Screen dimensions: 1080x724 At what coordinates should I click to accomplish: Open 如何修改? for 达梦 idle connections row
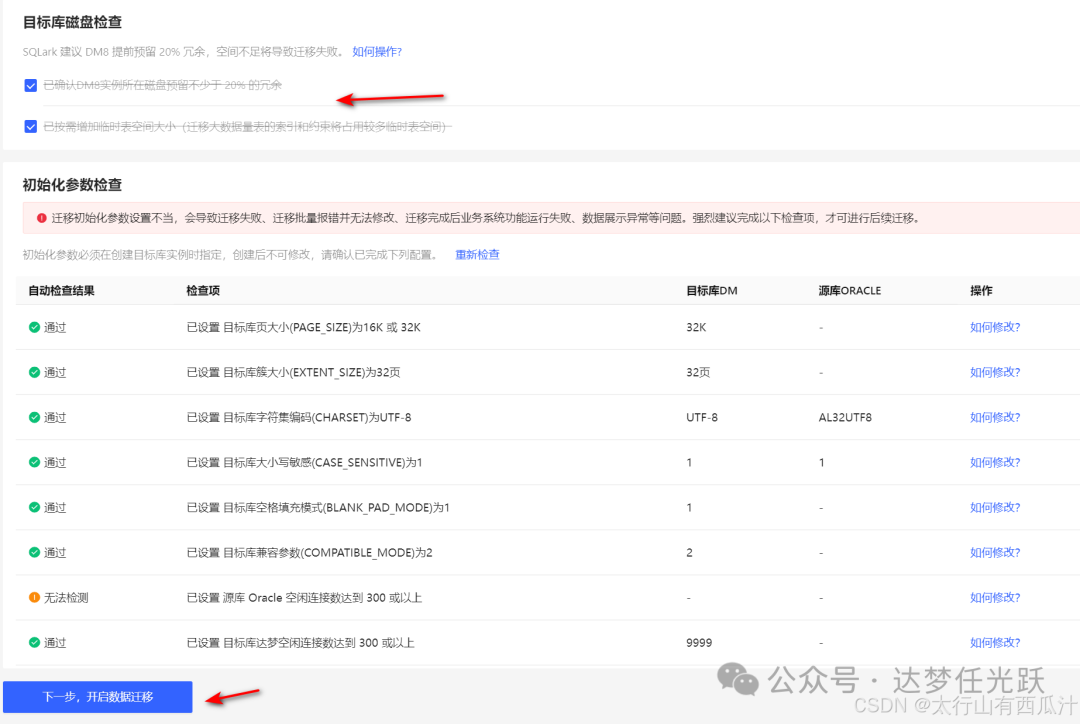click(995, 643)
